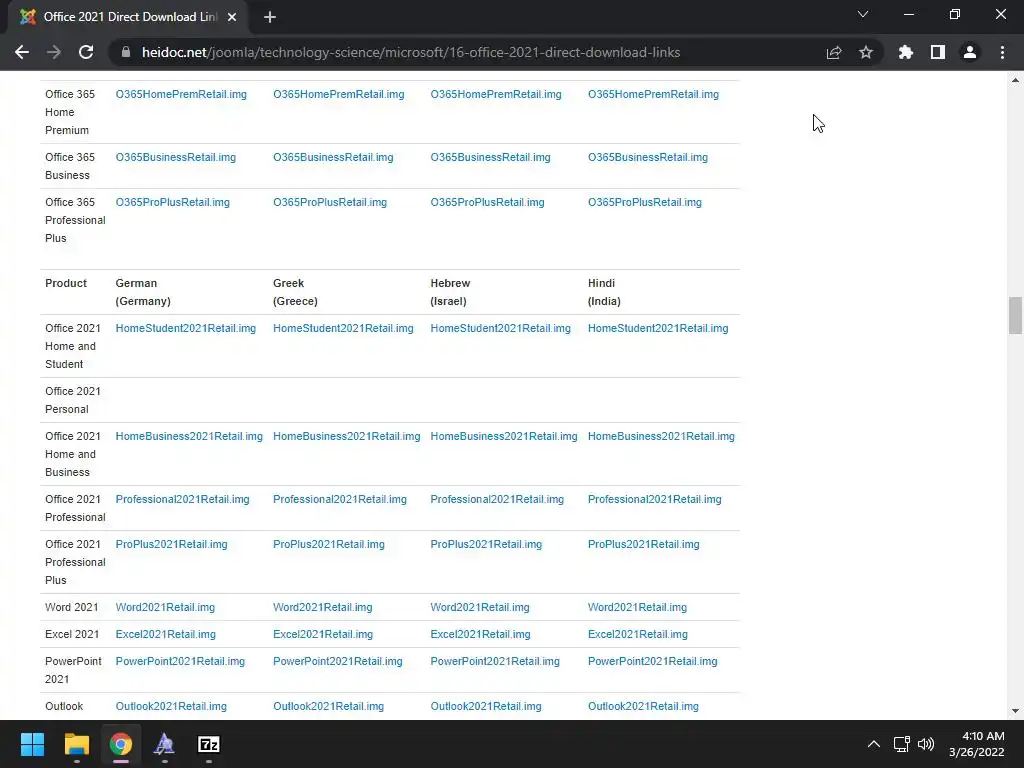Download Hebrew HomeBusiness2021Retail.img
This screenshot has height=768, width=1024.
(504, 436)
